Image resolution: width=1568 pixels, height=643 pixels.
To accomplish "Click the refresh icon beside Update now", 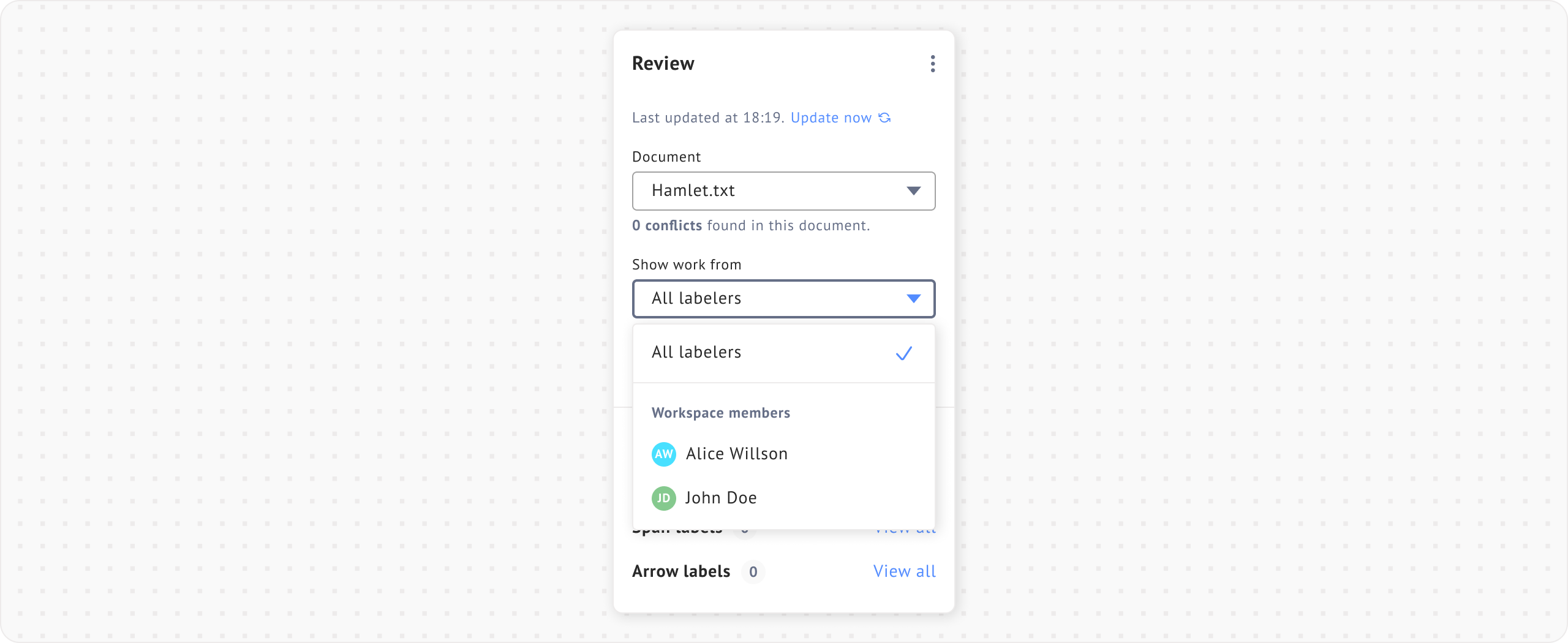I will (x=885, y=118).
